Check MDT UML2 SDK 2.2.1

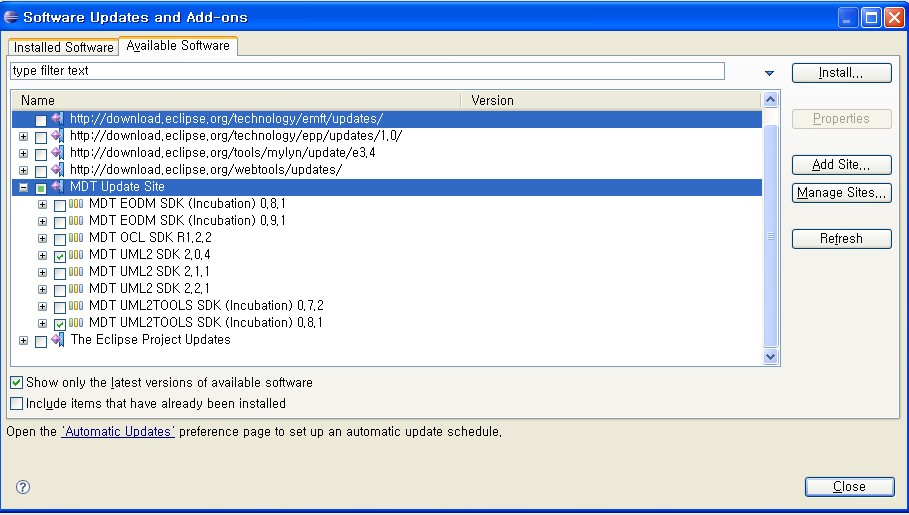60,290
